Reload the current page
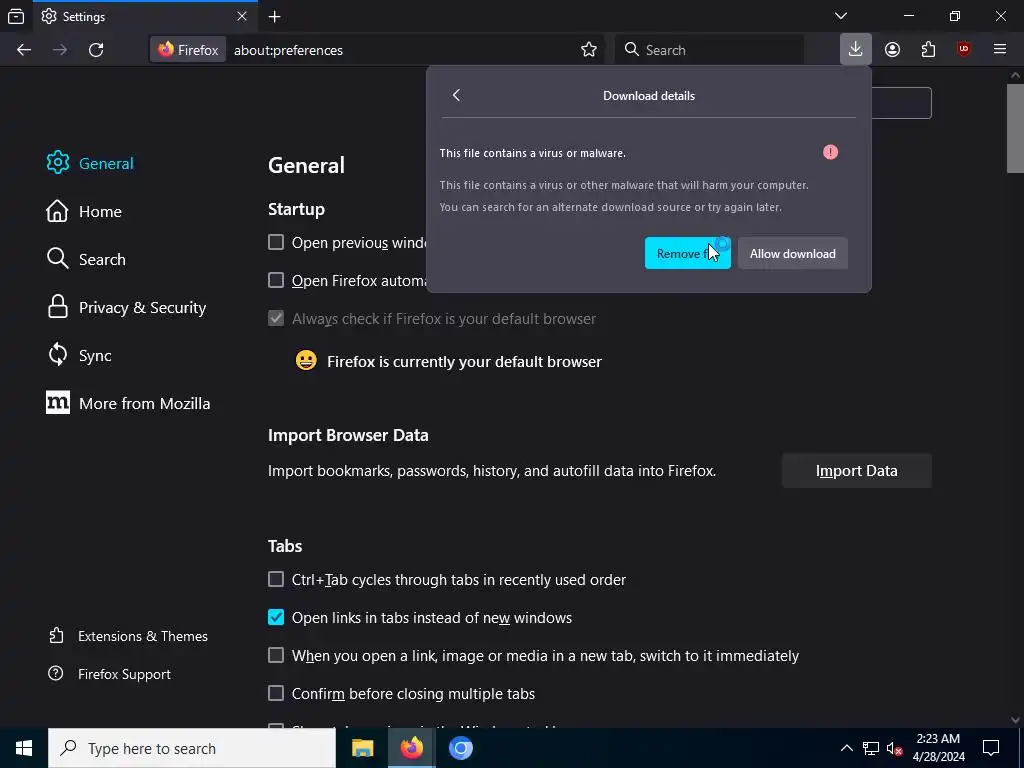Viewport: 1024px width, 768px height. 96,50
